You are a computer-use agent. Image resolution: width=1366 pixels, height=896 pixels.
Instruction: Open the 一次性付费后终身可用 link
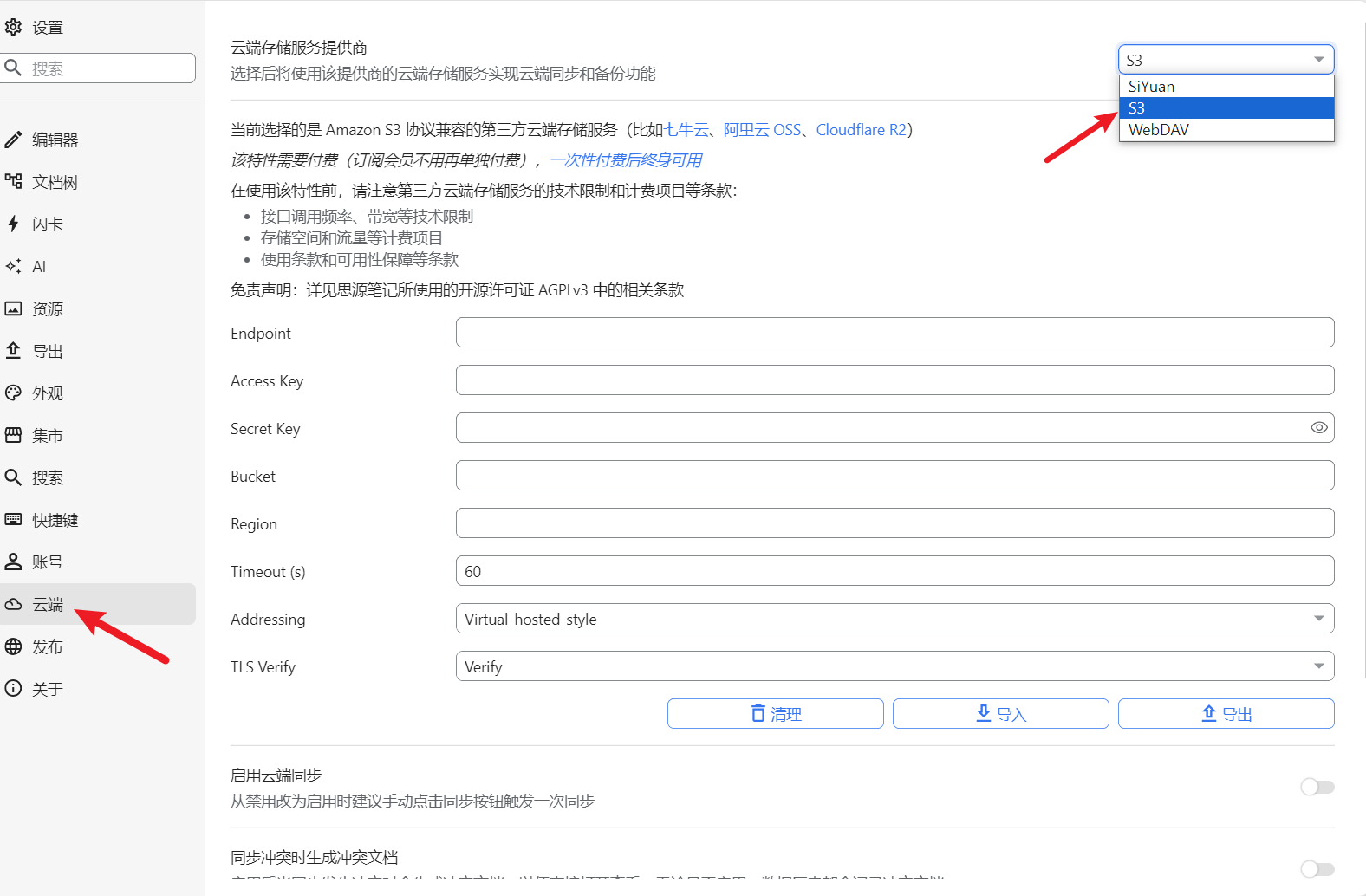tap(626, 160)
